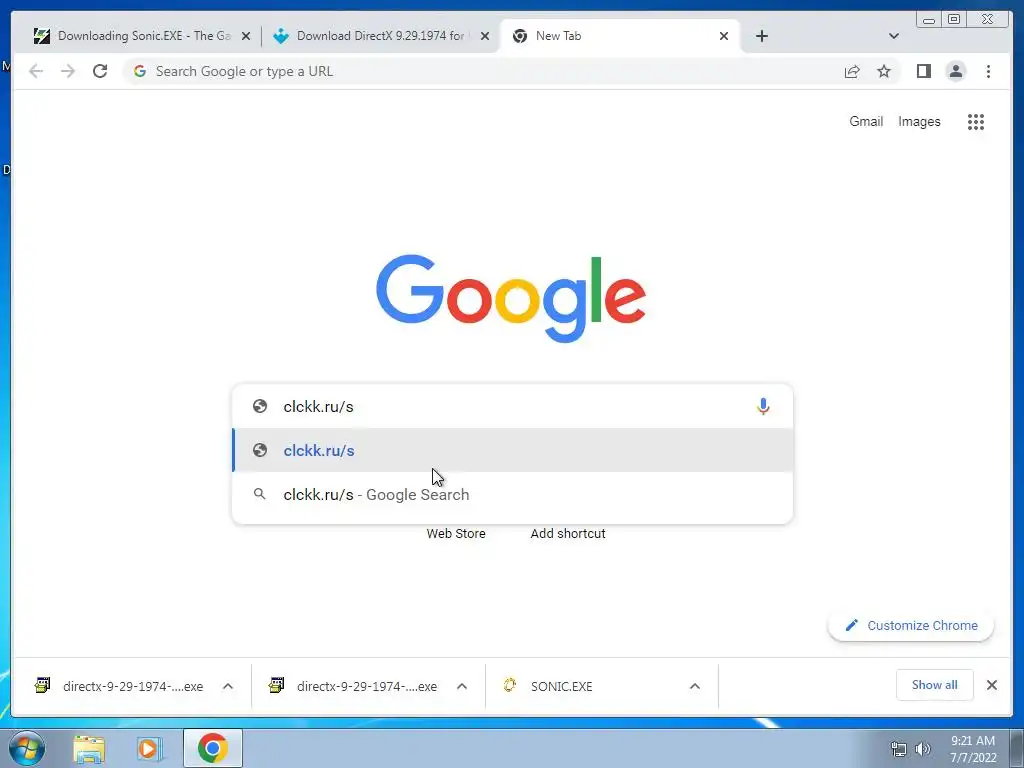Viewport: 1024px width, 768px height.
Task: Share this page using the share icon
Action: [852, 71]
